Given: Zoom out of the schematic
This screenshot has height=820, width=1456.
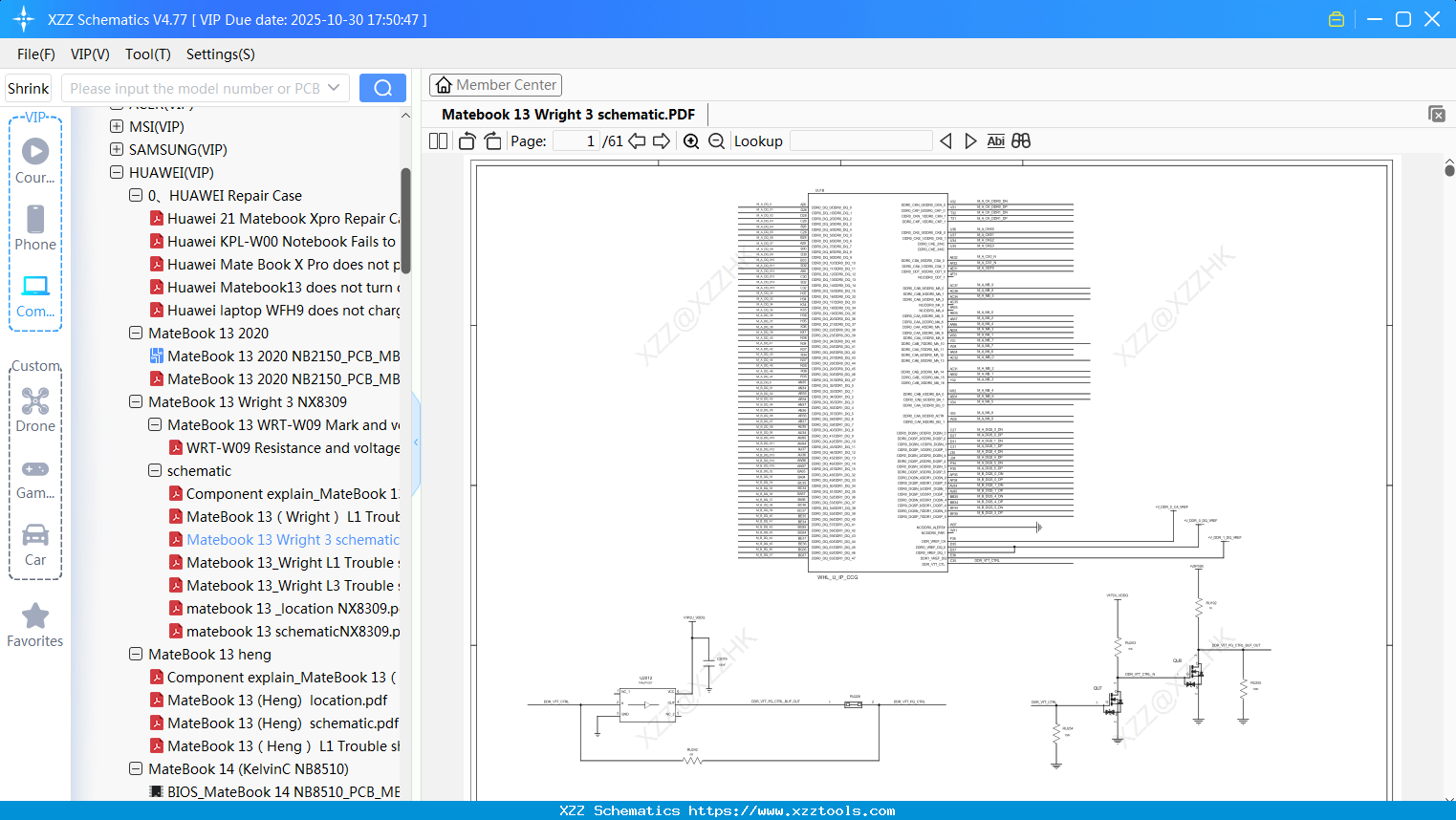Looking at the screenshot, I should [x=717, y=141].
